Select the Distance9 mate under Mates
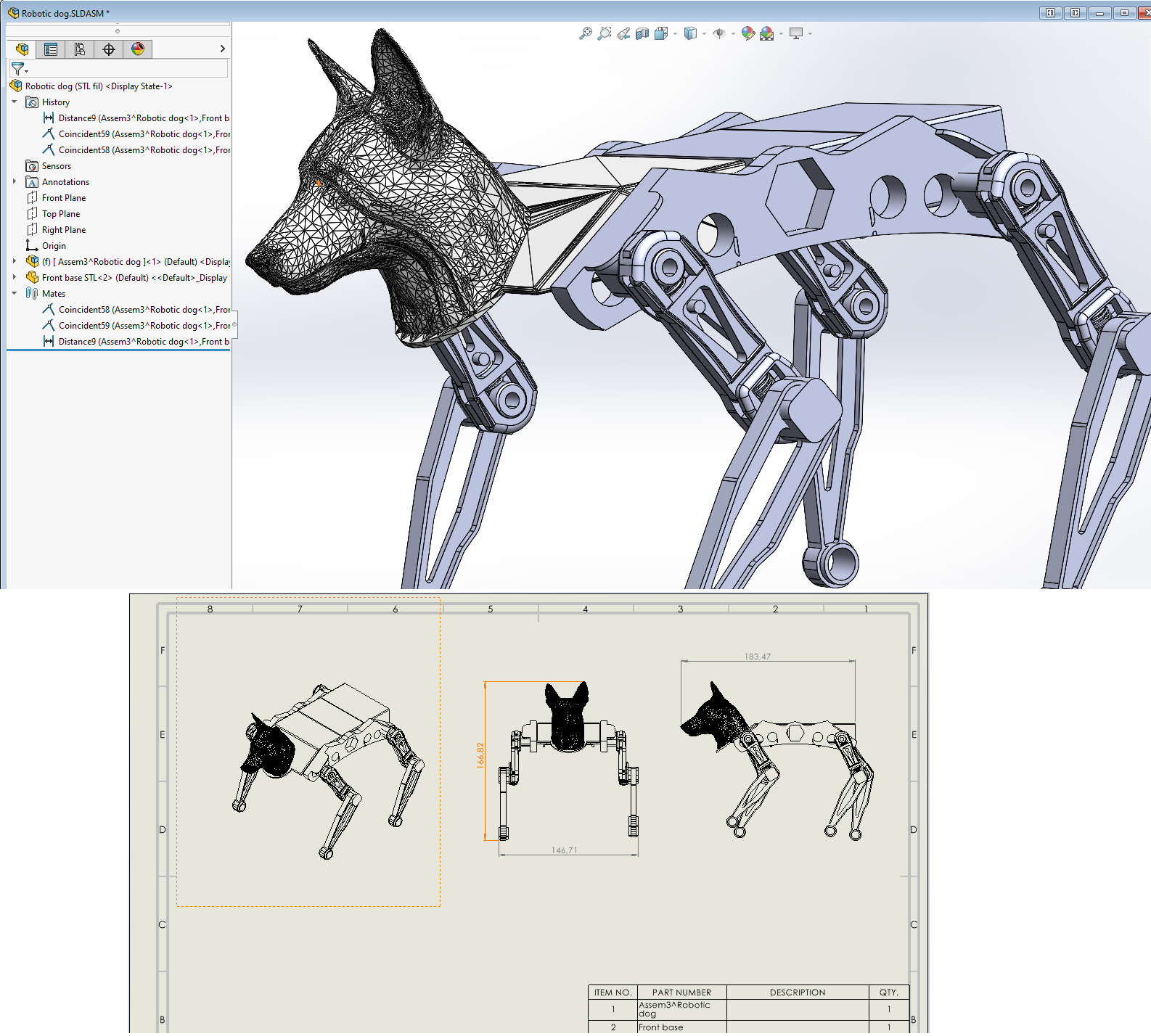Viewport: 1151px width, 1036px height. (x=143, y=342)
